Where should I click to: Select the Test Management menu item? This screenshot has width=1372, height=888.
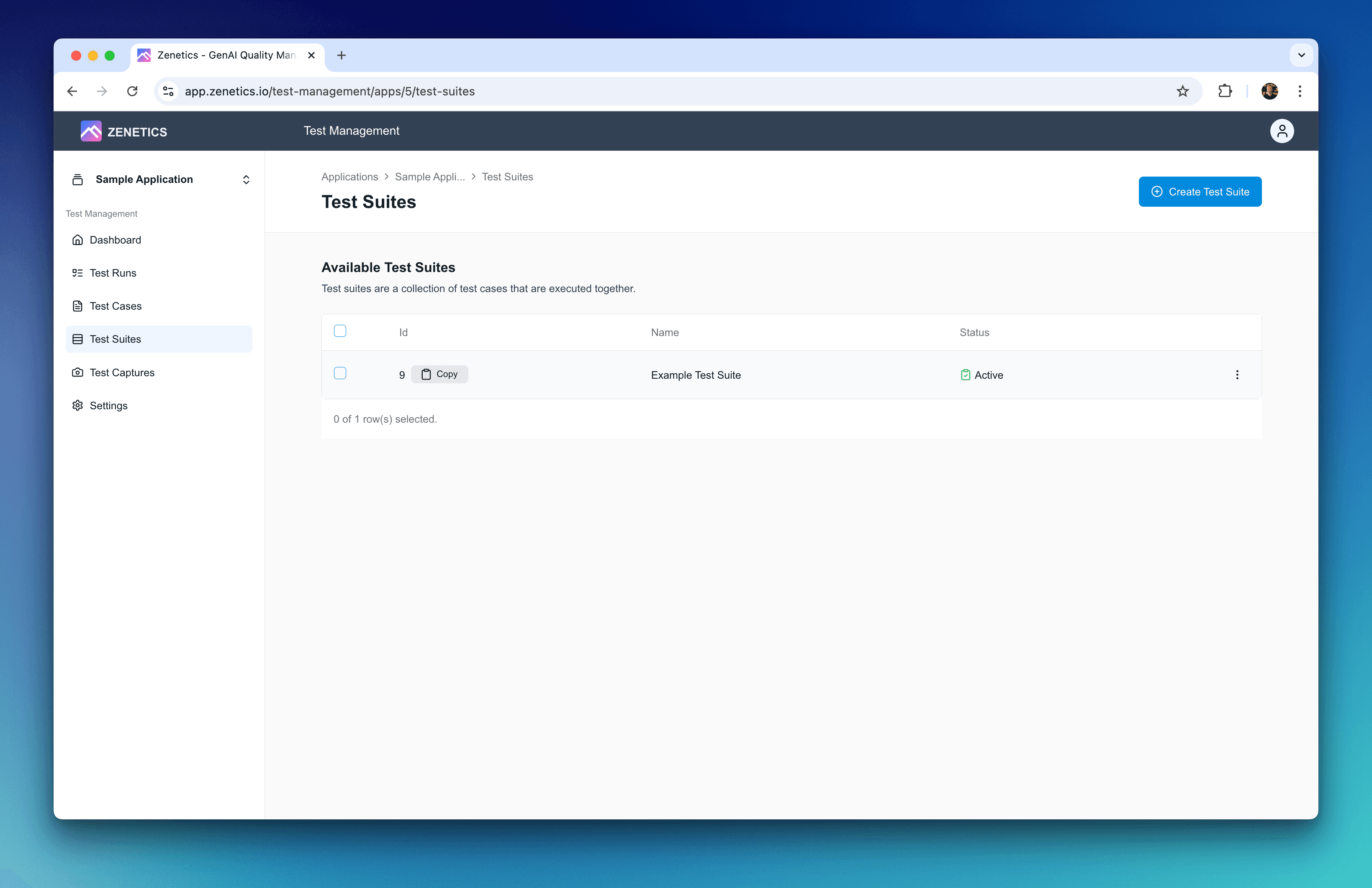click(352, 131)
